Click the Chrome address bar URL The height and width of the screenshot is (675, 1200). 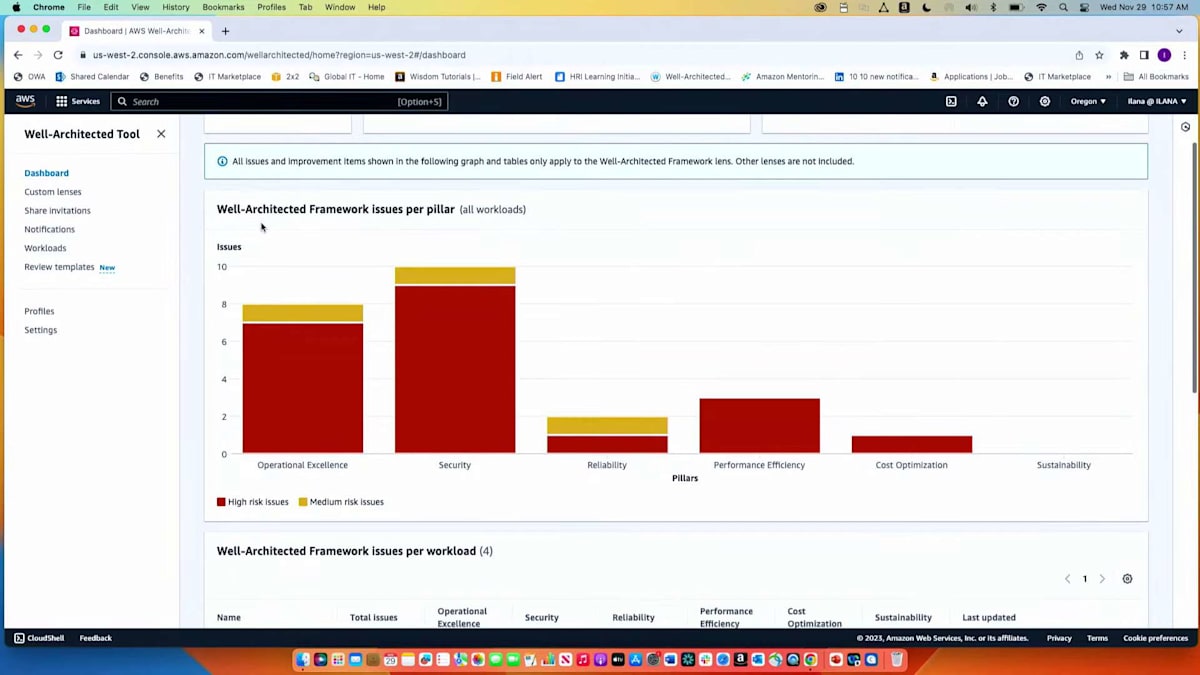coord(279,55)
